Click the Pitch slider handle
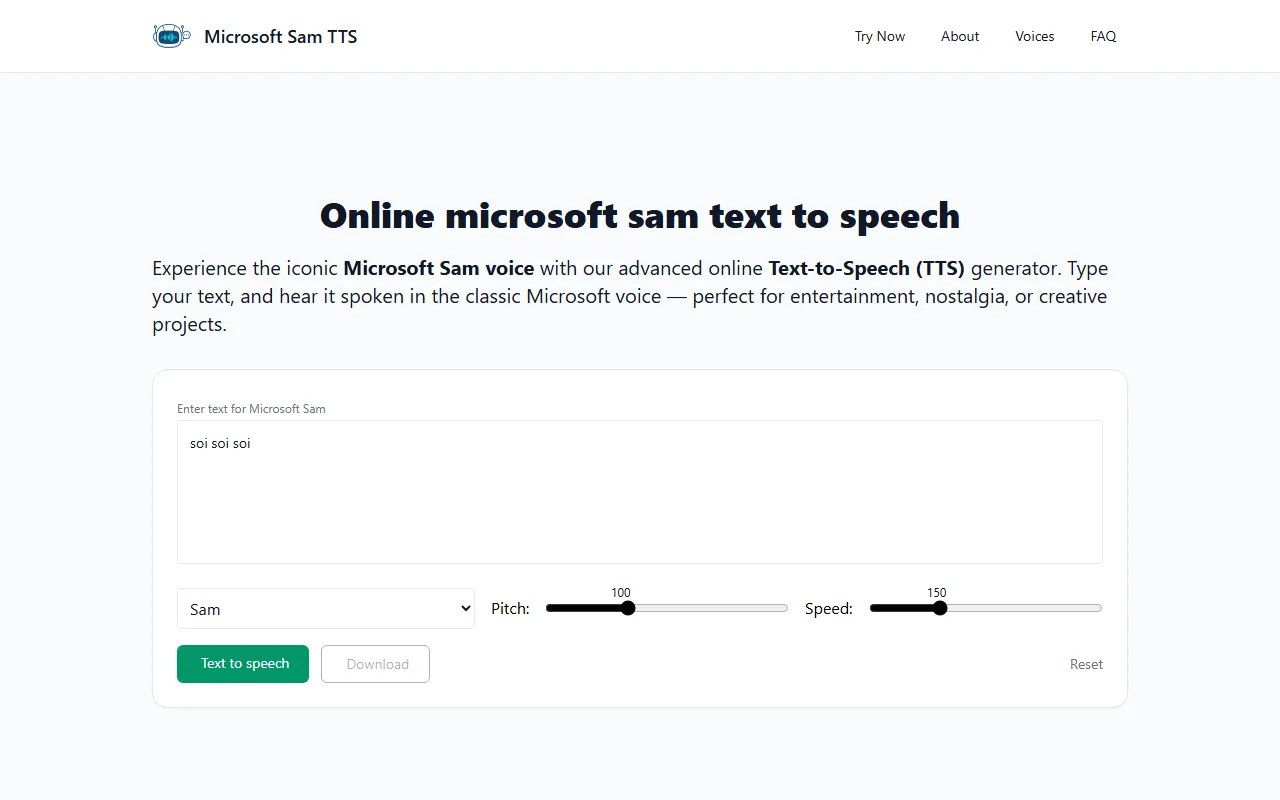Viewport: 1280px width, 800px height. point(628,608)
